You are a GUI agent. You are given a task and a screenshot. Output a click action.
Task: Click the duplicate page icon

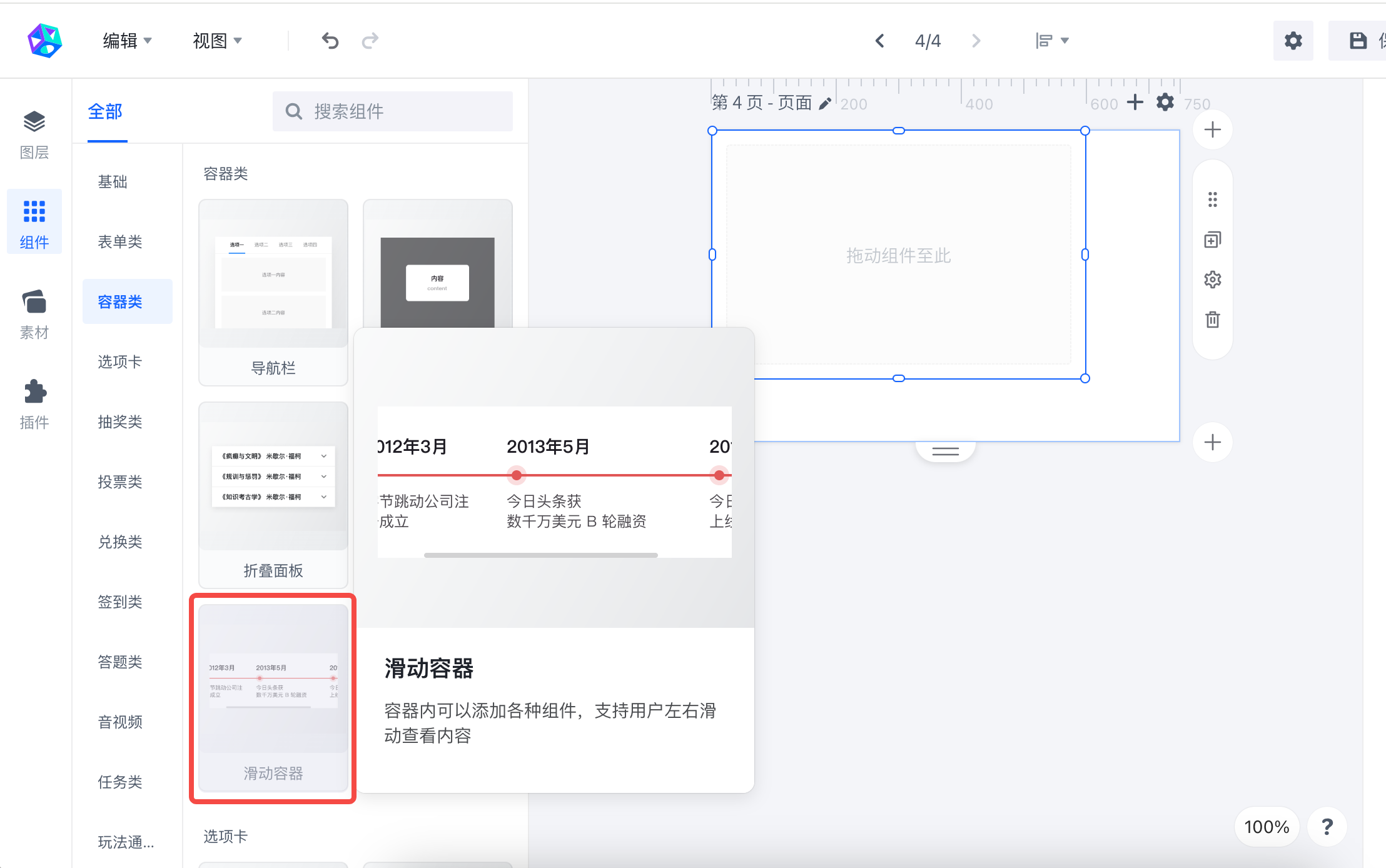click(1213, 240)
